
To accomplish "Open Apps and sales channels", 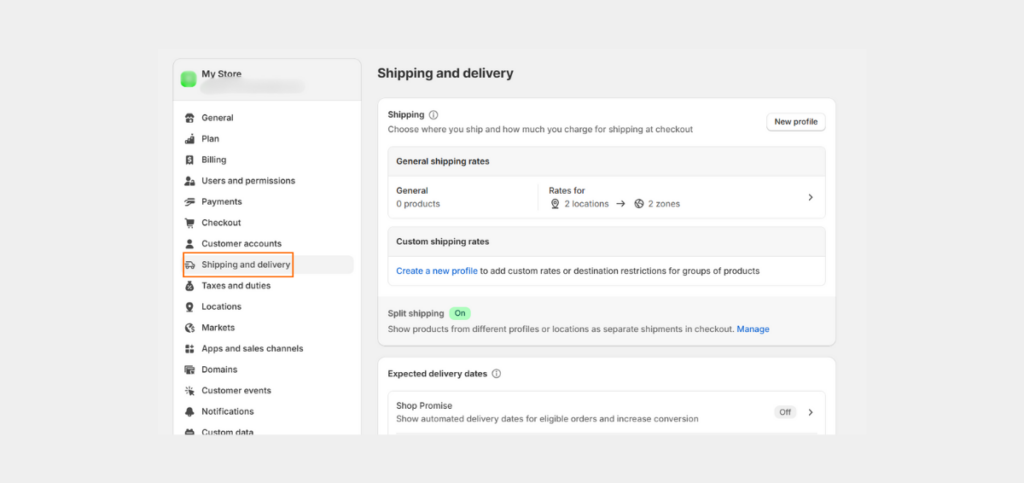I will [252, 349].
